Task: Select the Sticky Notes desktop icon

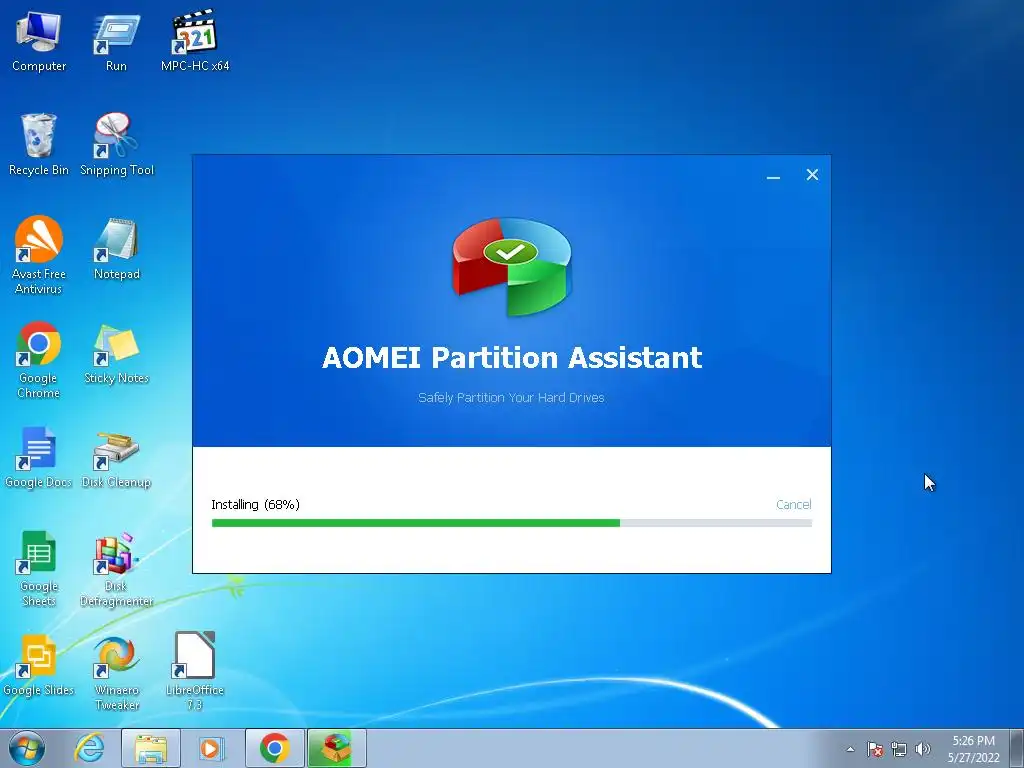Action: (x=116, y=353)
